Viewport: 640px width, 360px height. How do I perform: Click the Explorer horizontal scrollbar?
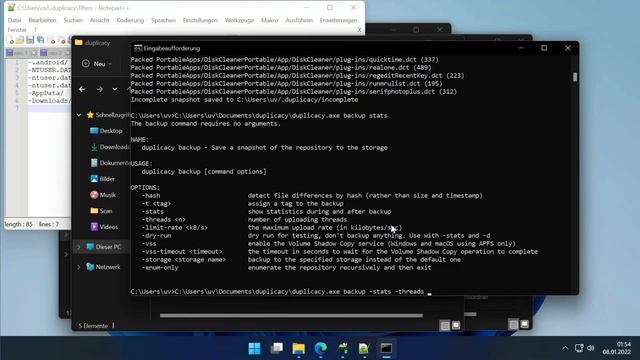(291, 315)
